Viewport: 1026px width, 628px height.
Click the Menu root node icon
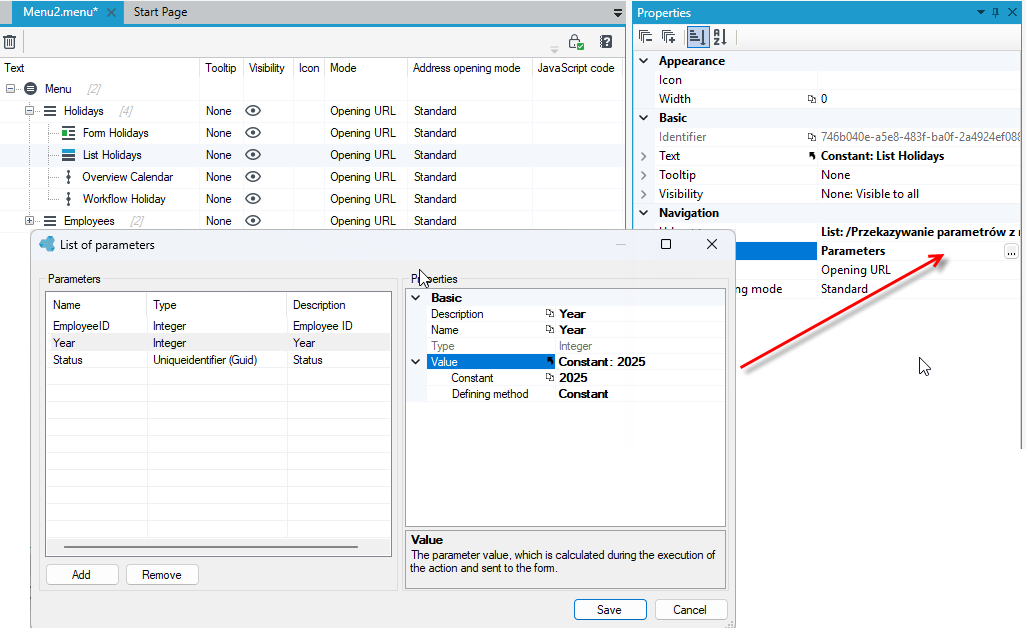click(x=31, y=89)
